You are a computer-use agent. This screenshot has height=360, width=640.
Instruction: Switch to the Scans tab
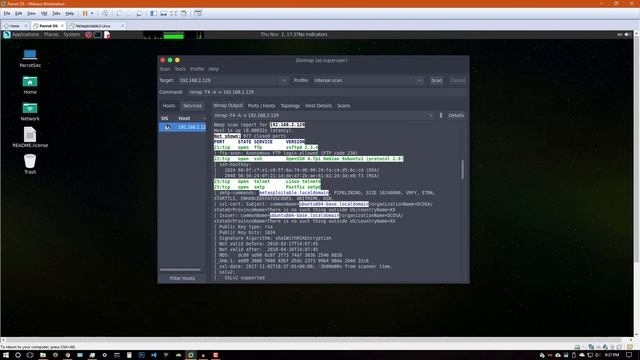point(343,106)
